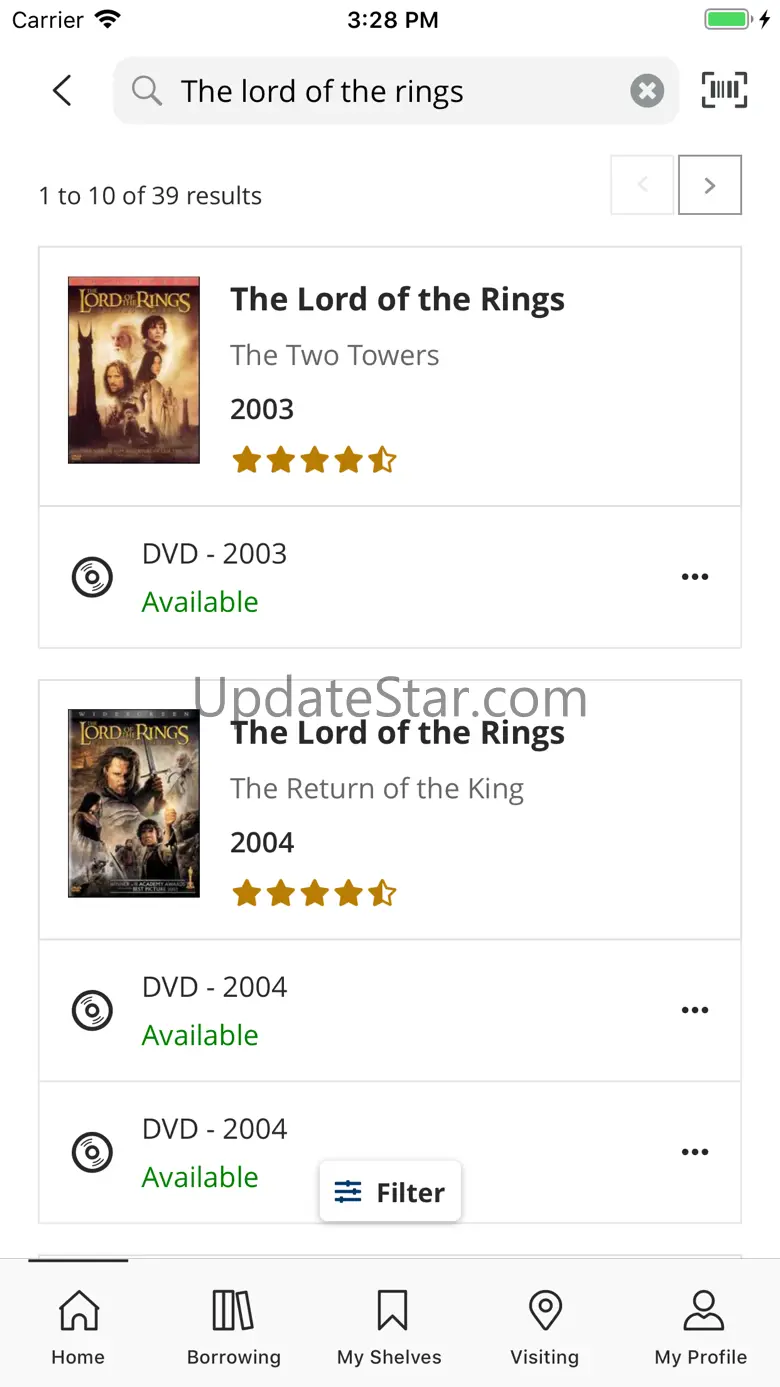Open more options for DVD - 2003

click(695, 576)
